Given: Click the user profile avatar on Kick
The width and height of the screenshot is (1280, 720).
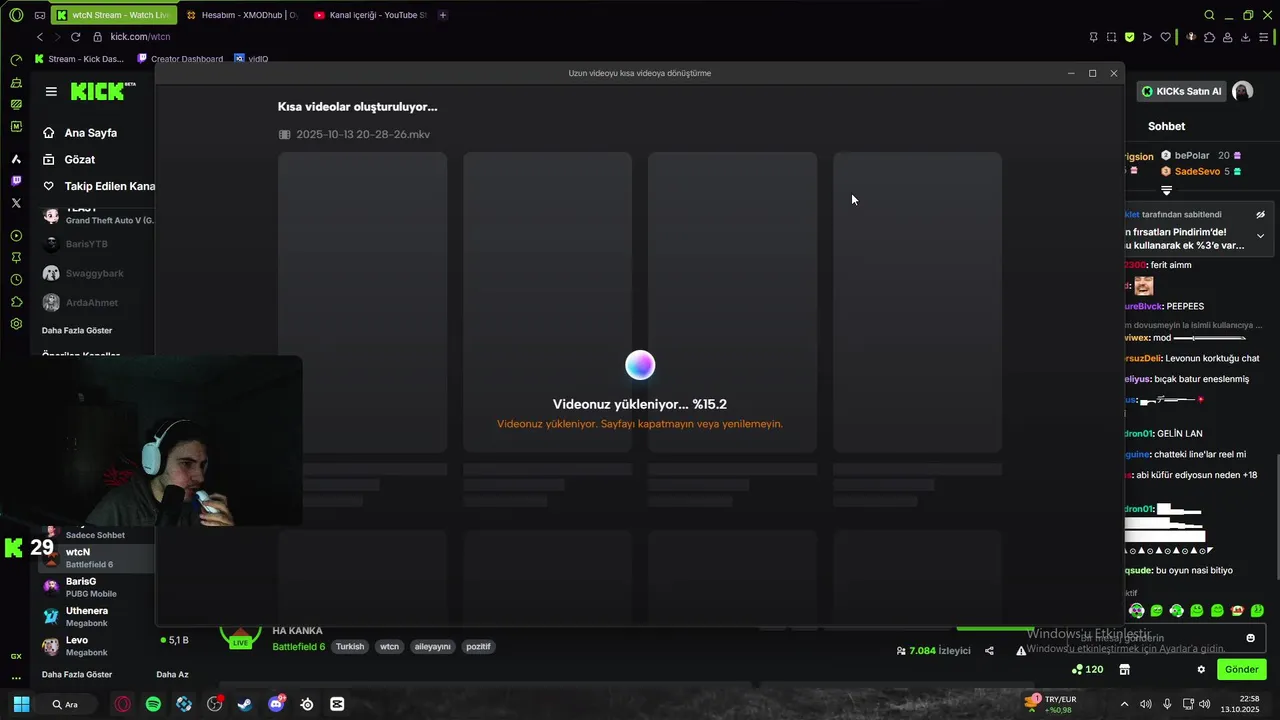Looking at the screenshot, I should [1242, 91].
